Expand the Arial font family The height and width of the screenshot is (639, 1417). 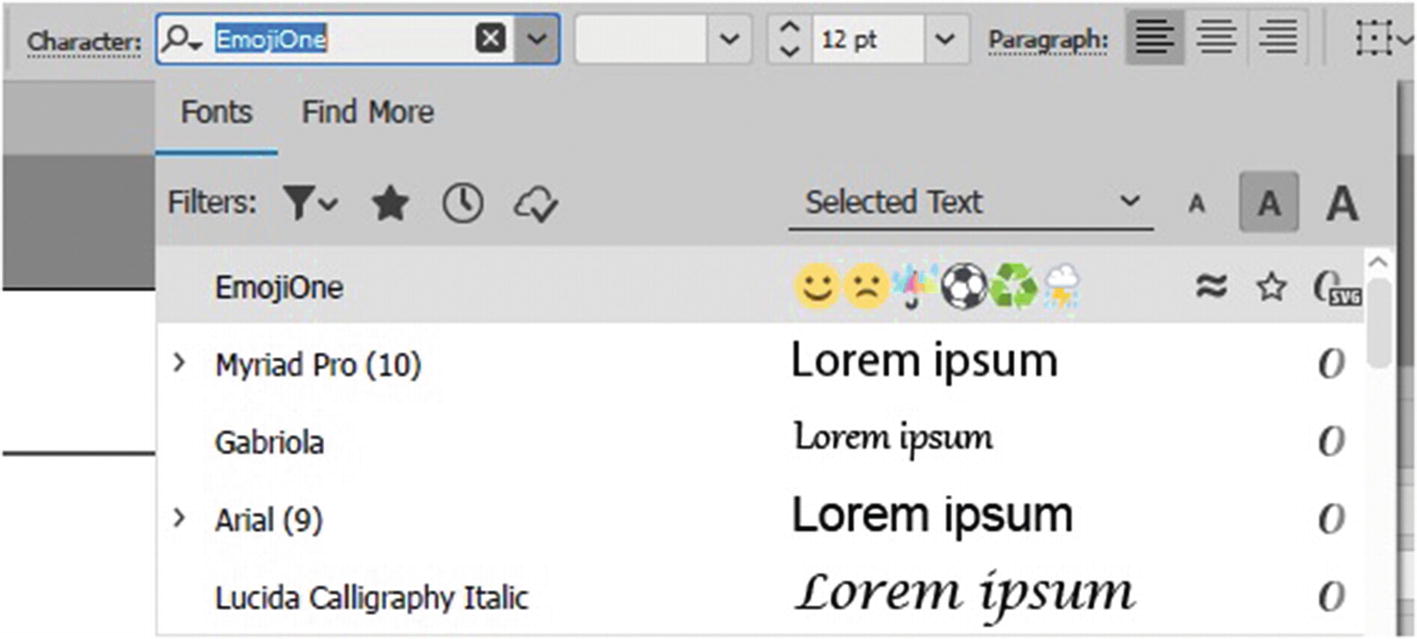click(x=180, y=517)
